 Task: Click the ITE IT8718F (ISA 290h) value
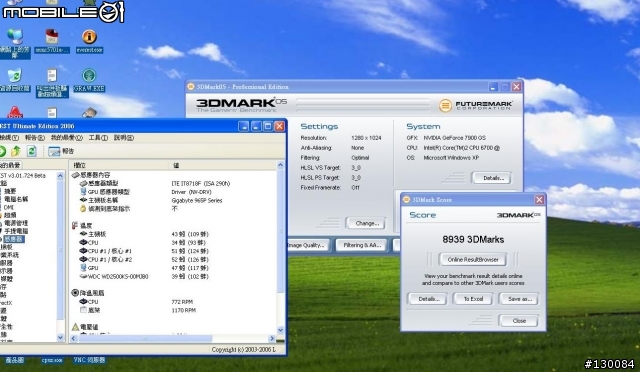point(201,183)
